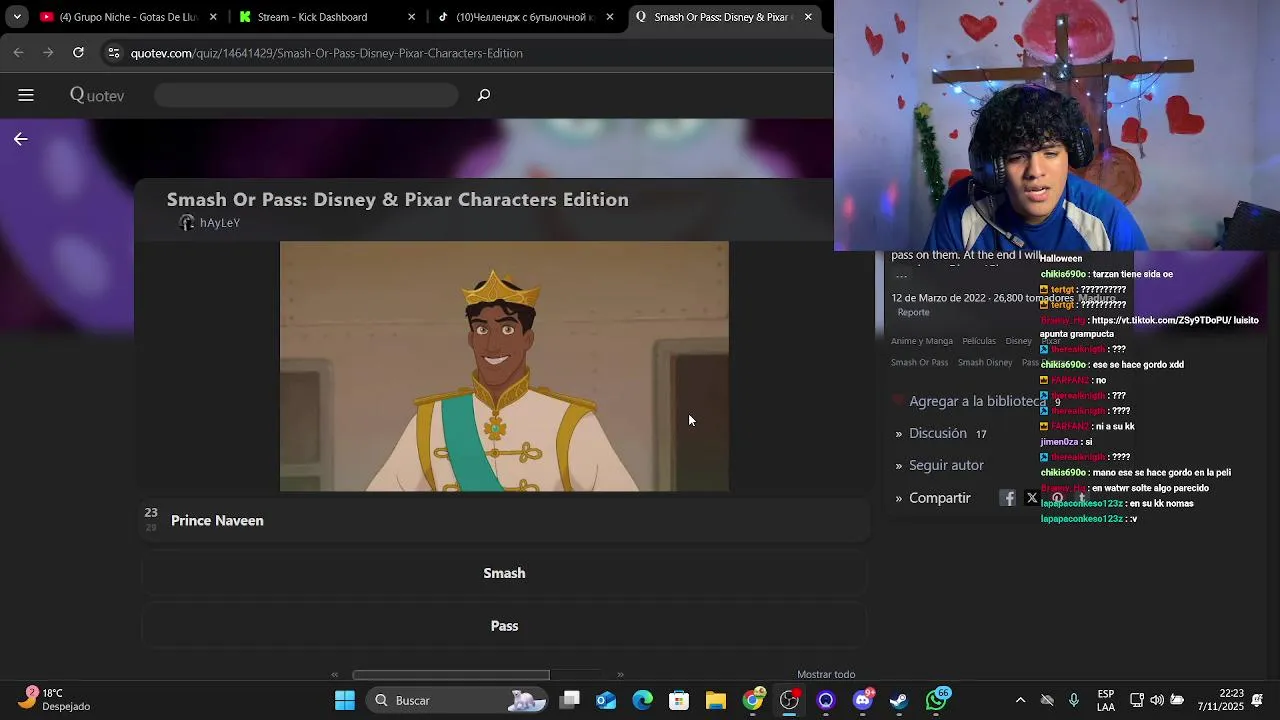Show hidden system tray icons
The width and height of the screenshot is (1280, 720).
[1020, 700]
